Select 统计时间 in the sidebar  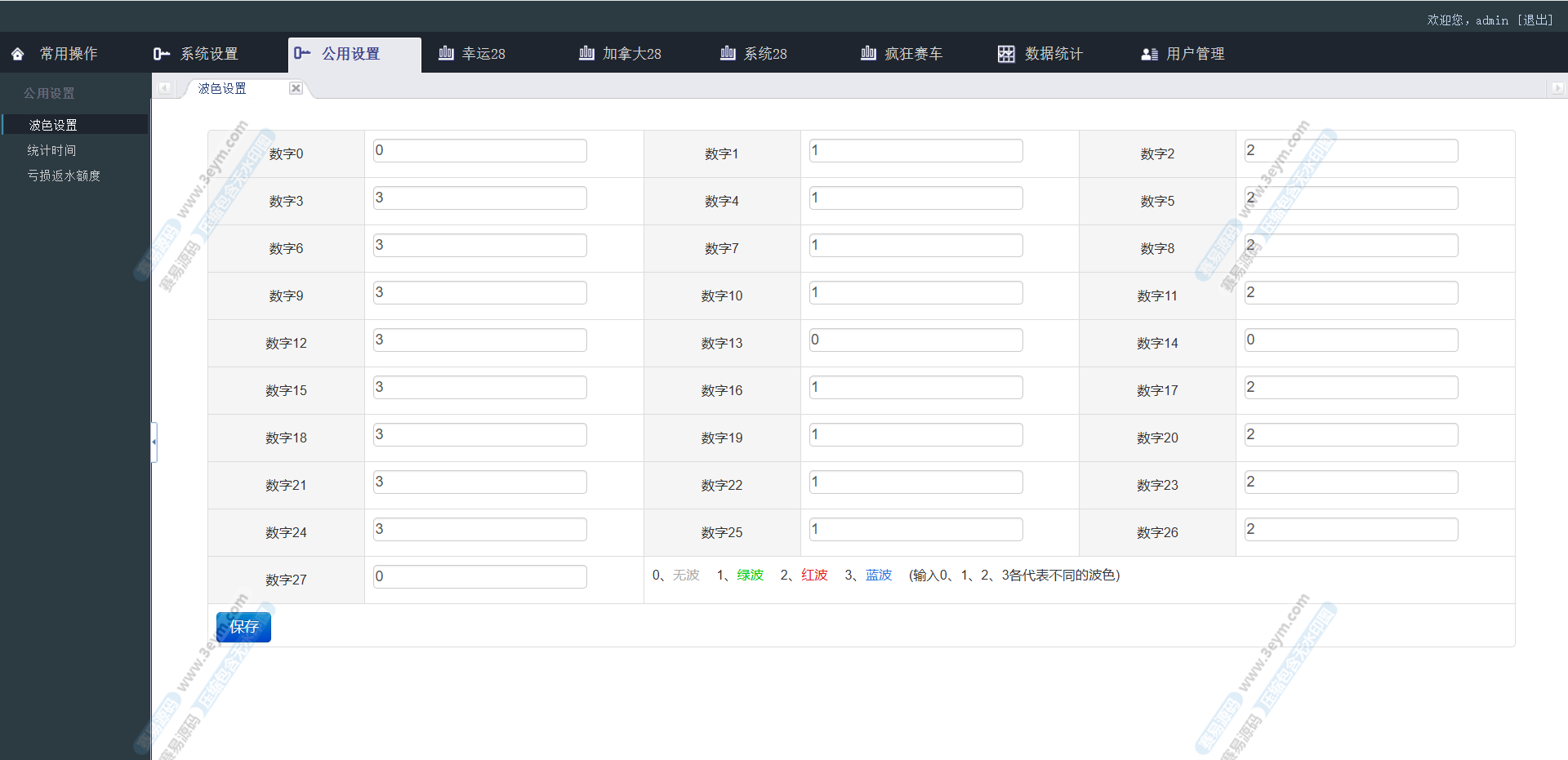coord(51,150)
